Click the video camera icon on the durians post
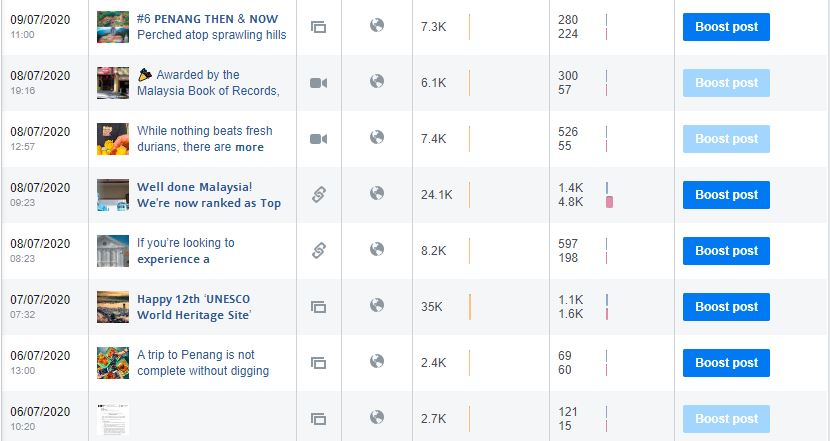Viewport: 830px width, 441px height. [x=318, y=139]
